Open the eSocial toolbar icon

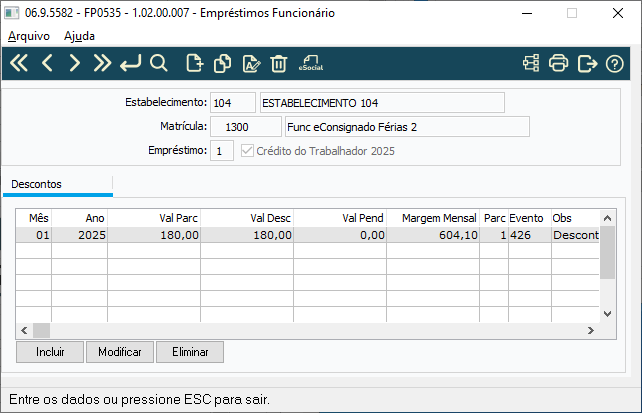(x=311, y=63)
